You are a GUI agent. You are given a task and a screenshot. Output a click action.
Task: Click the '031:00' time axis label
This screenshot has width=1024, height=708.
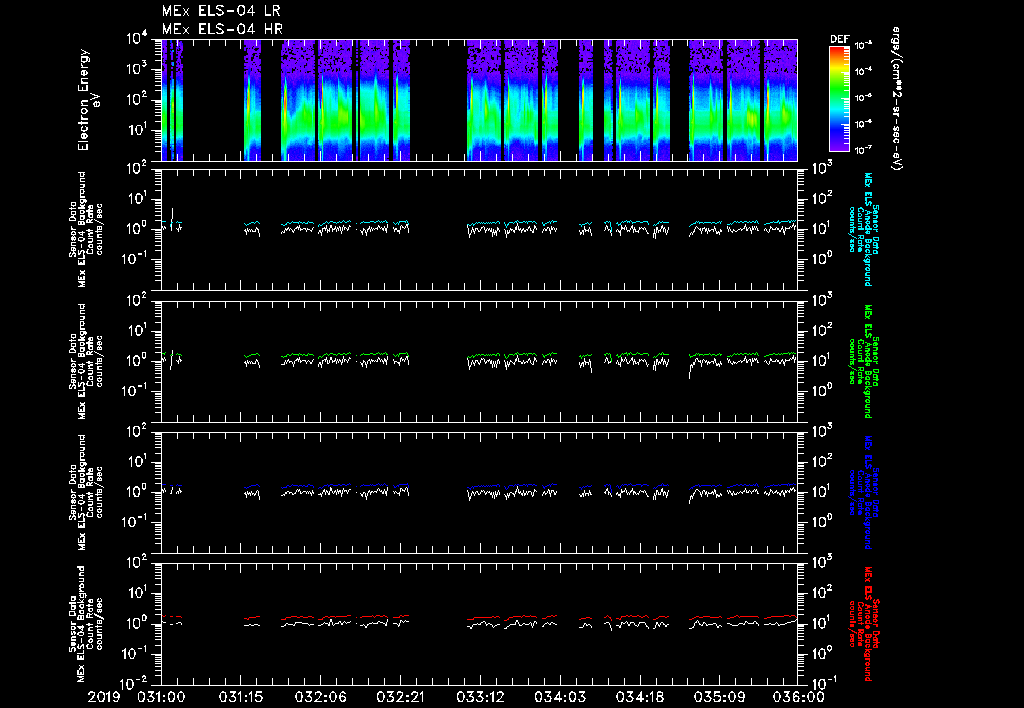pos(161,697)
